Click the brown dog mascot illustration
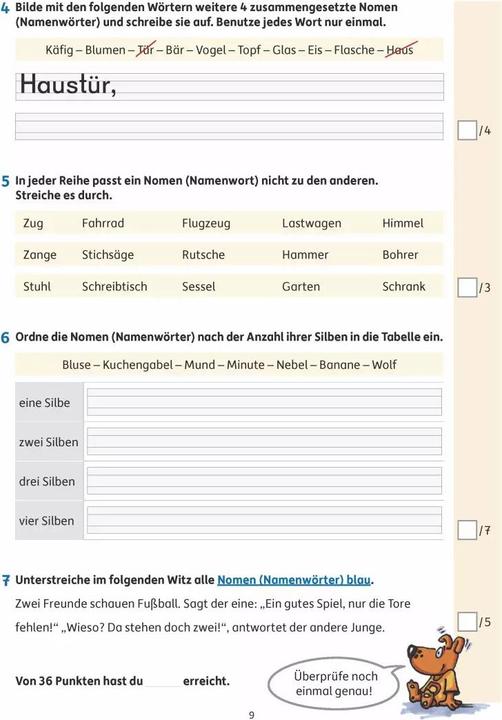Image resolution: width=502 pixels, height=720 pixels. 436,671
